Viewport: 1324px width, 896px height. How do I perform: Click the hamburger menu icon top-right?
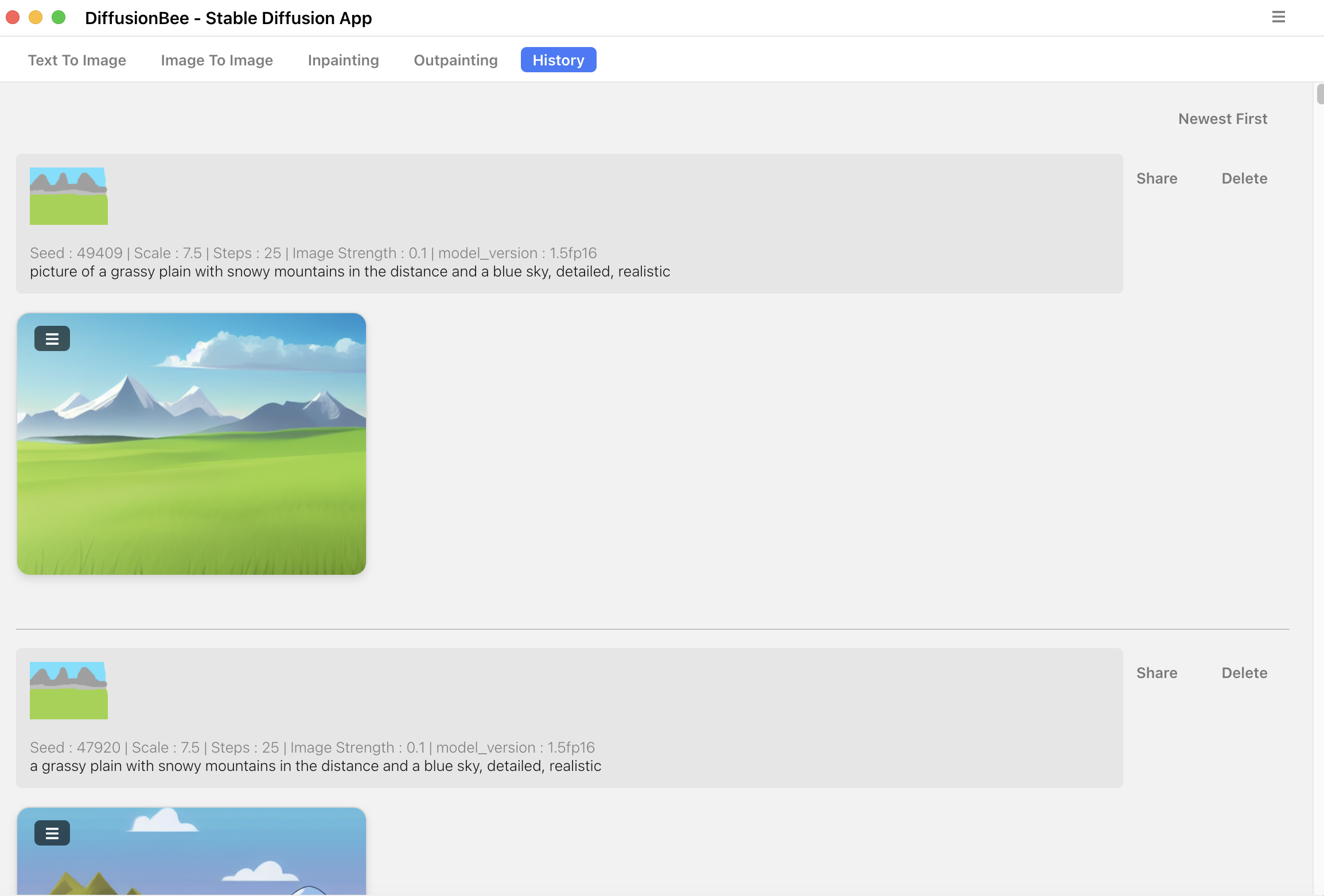[x=1279, y=17]
